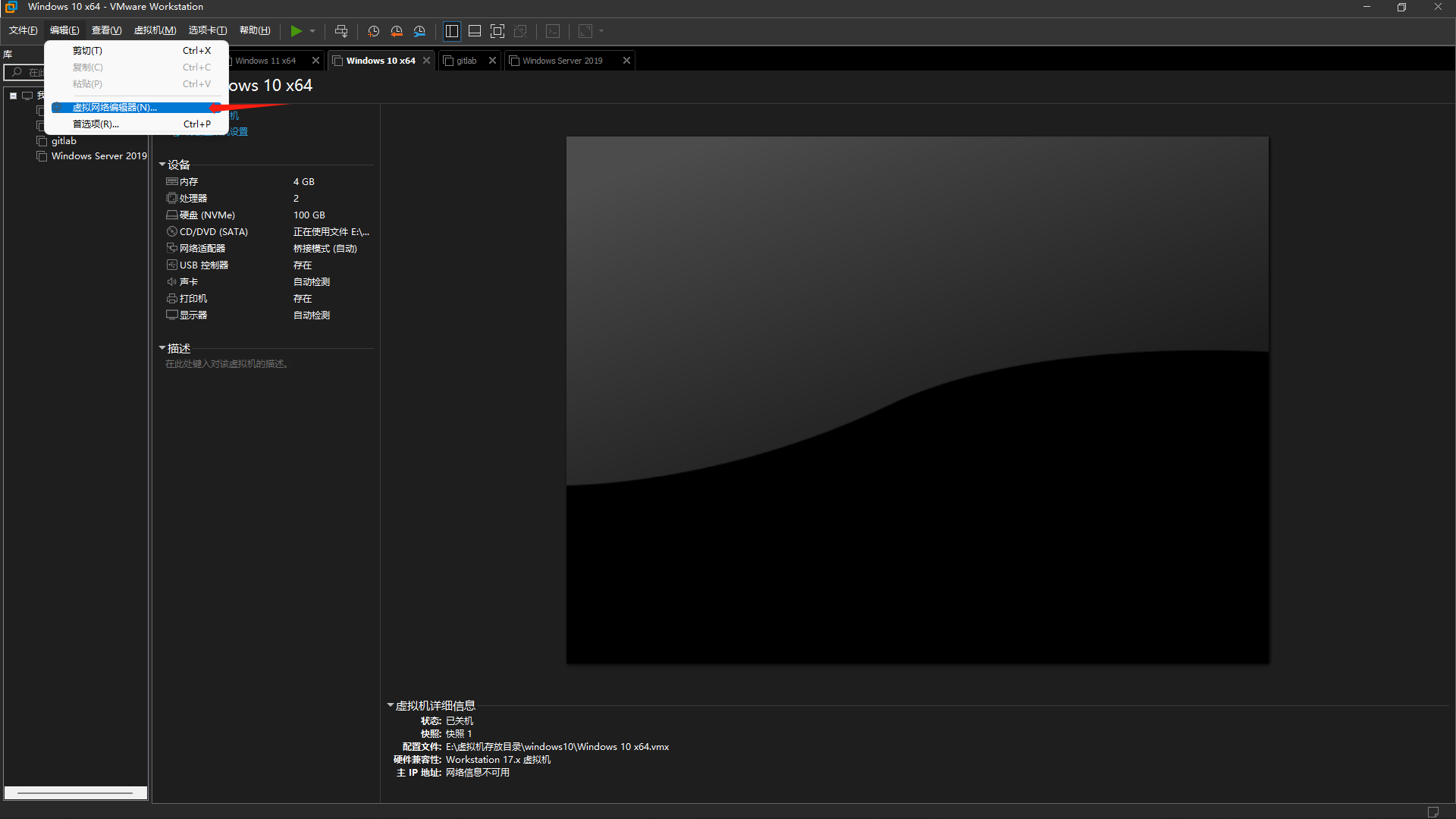Toggle the thumbnail bar view icon
The image size is (1456, 819).
pyautogui.click(x=475, y=31)
